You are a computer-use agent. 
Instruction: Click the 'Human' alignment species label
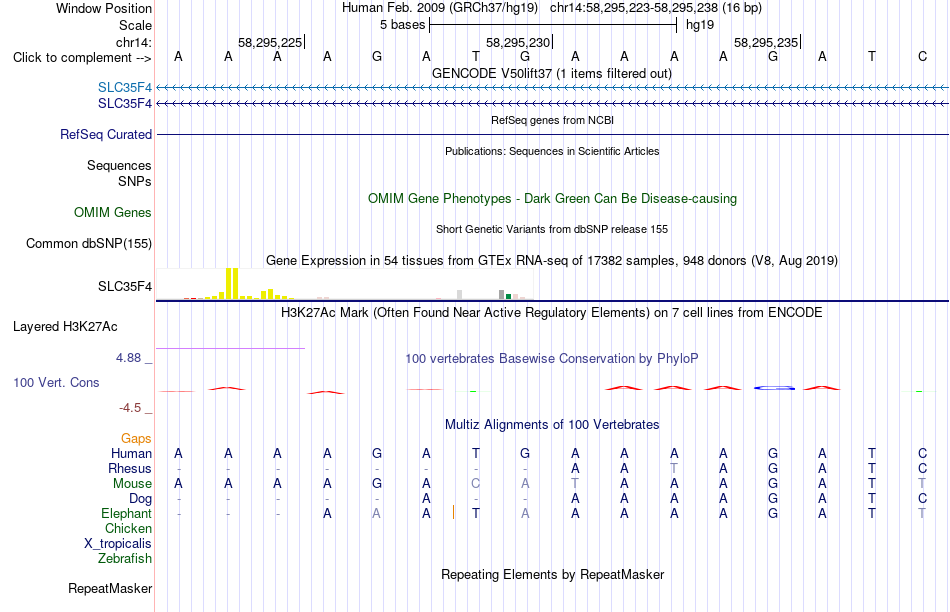click(131, 453)
